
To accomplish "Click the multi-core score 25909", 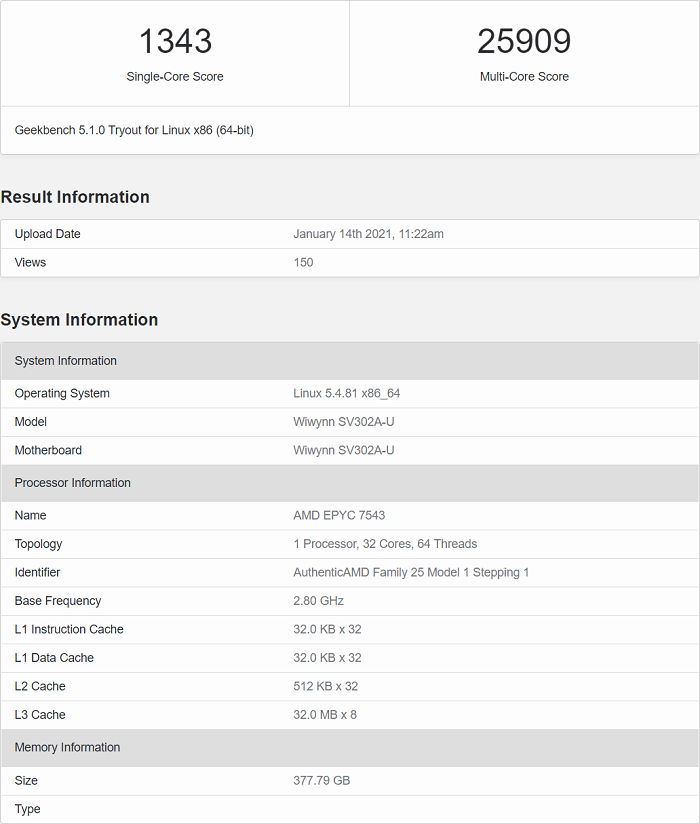I will click(524, 41).
